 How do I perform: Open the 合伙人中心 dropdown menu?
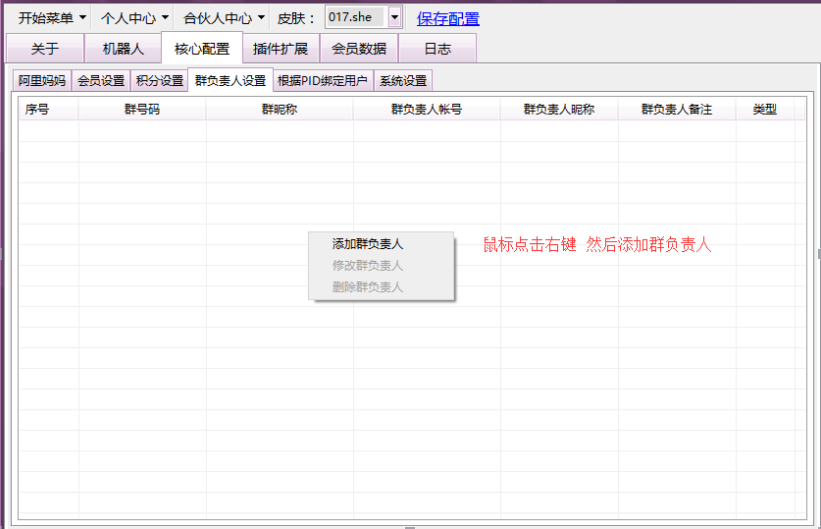click(224, 18)
